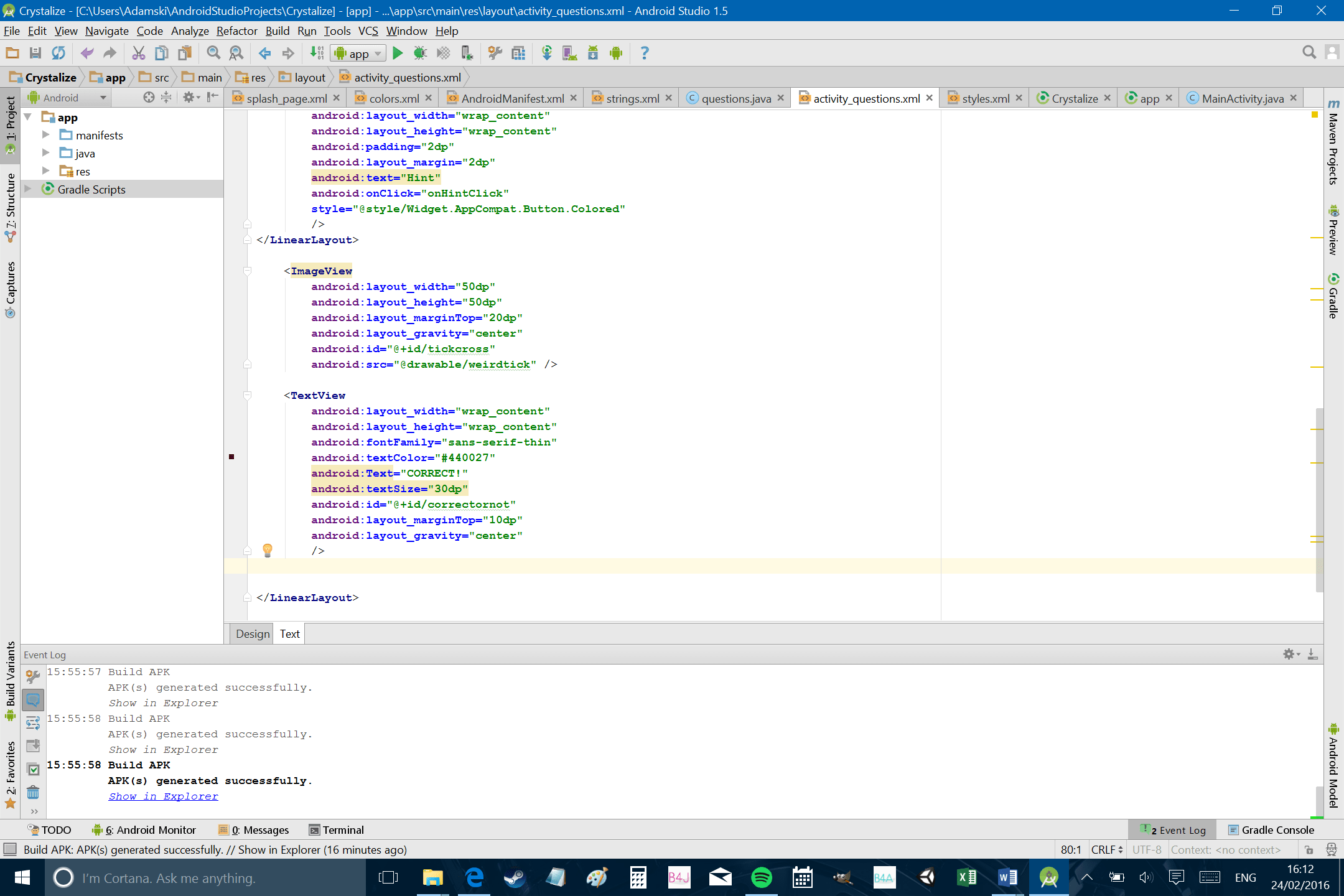Viewport: 1344px width, 896px height.
Task: Expand the Gradle Scripts node
Action: (28, 189)
